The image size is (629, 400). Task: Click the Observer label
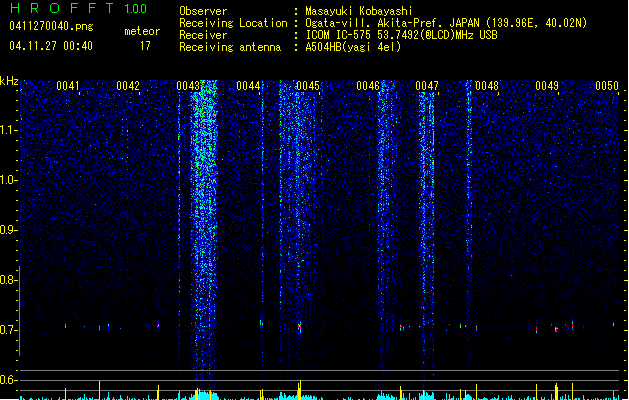[x=203, y=11]
